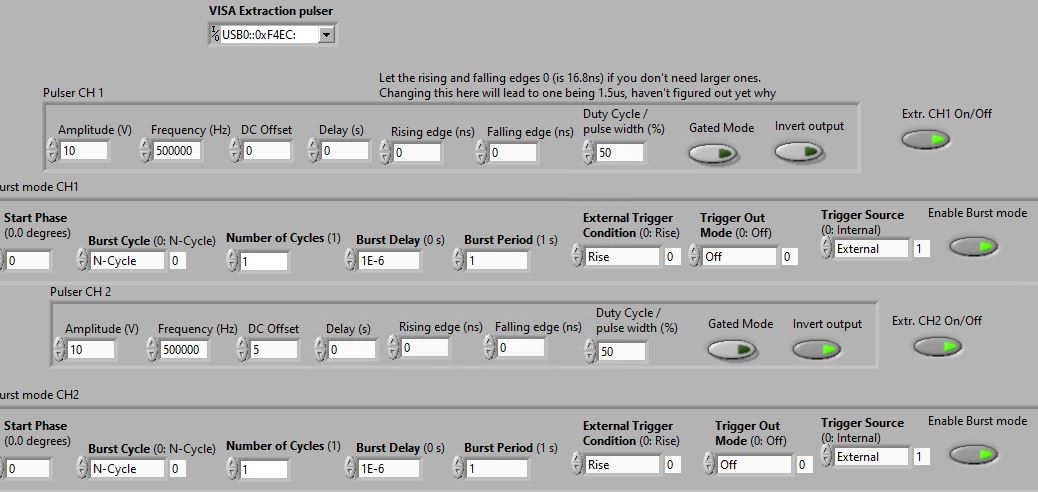Click the CH1 Burst Period stepper arrows

[x=458, y=259]
